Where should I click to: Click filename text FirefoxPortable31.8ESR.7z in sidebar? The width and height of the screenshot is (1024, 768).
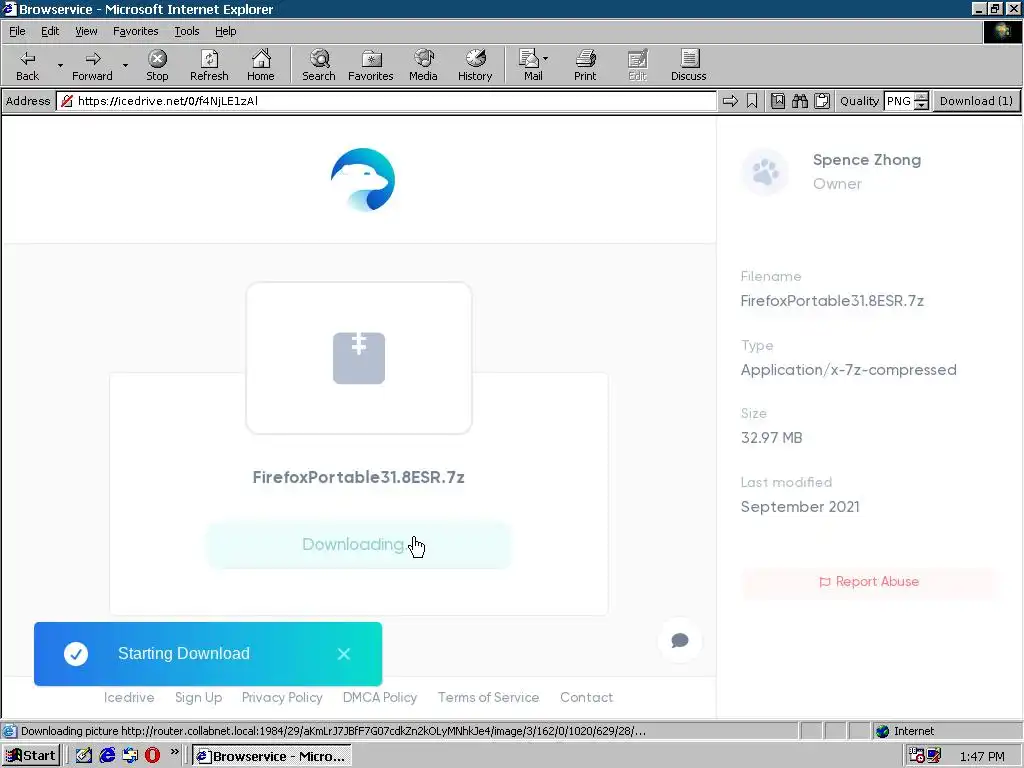click(832, 301)
